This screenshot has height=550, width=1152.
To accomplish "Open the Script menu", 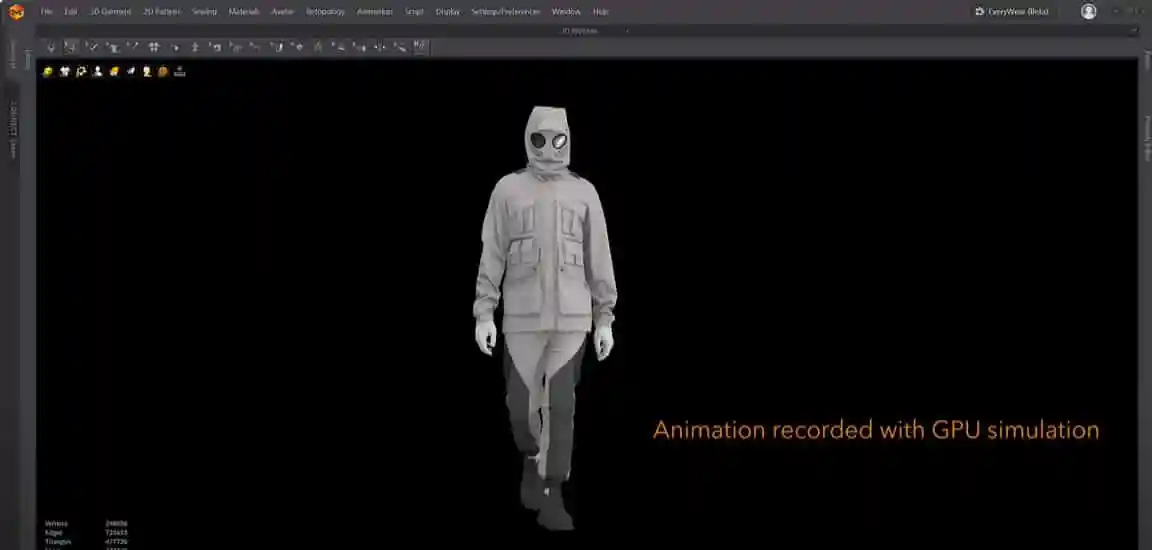I will pyautogui.click(x=414, y=12).
